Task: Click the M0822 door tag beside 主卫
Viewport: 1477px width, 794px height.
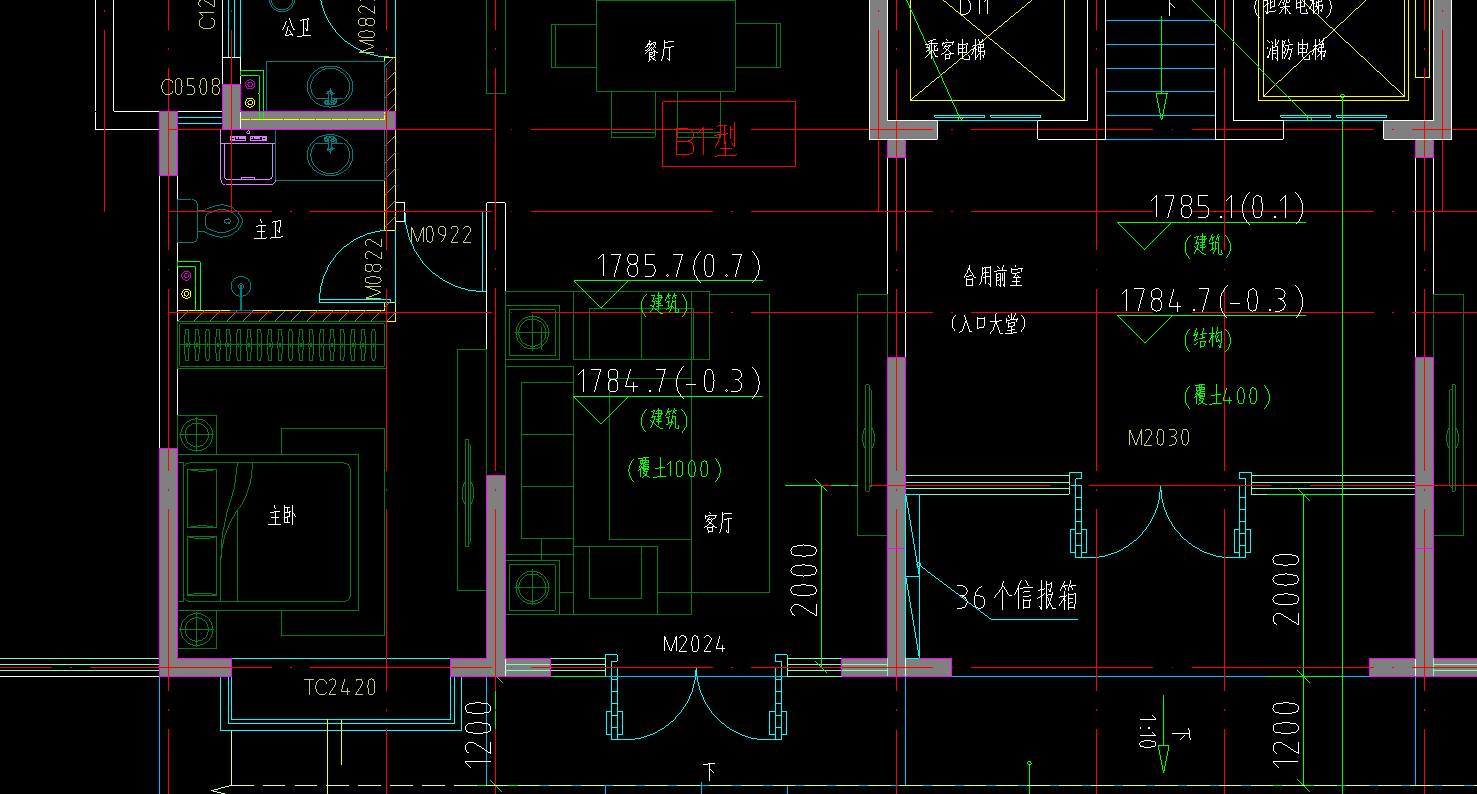Action: pos(374,268)
